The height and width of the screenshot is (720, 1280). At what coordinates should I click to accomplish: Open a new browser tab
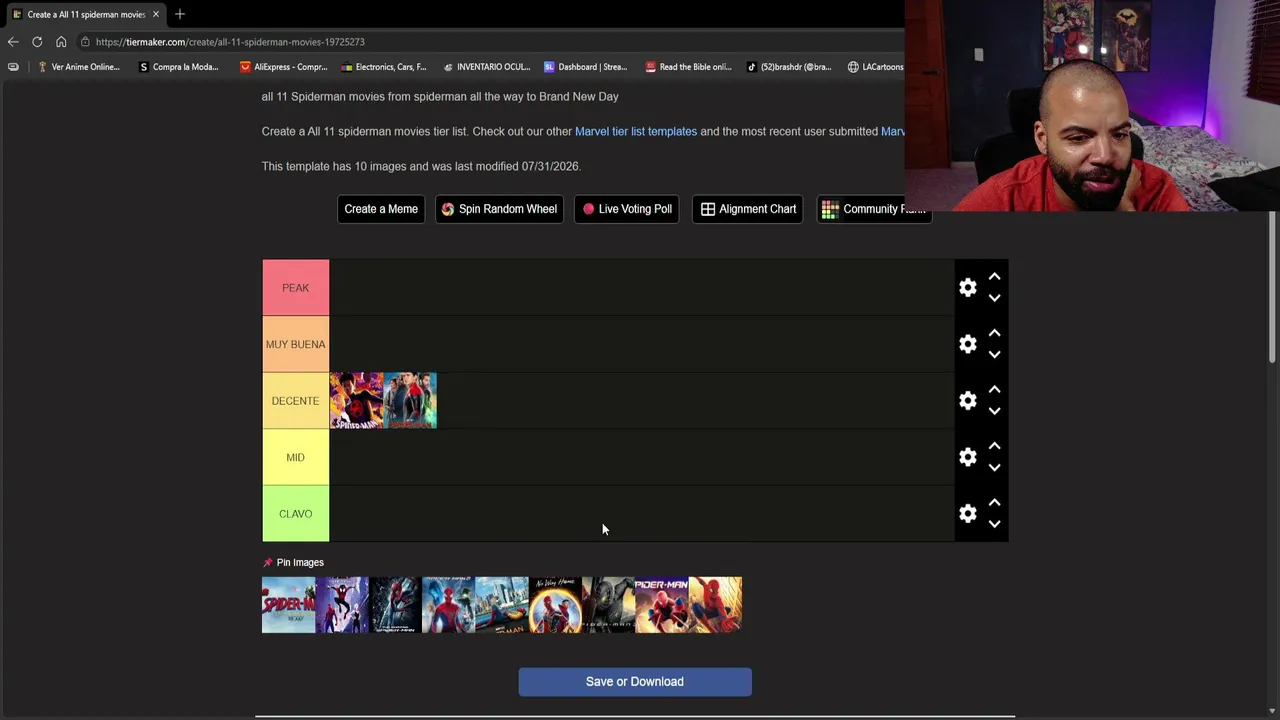point(180,14)
